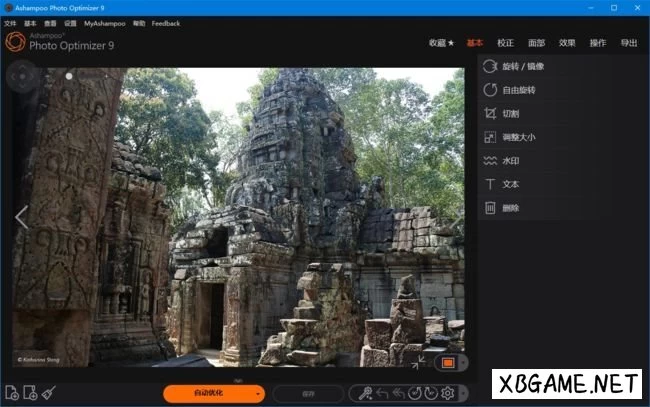Select the 文本 text tool

pos(490,184)
